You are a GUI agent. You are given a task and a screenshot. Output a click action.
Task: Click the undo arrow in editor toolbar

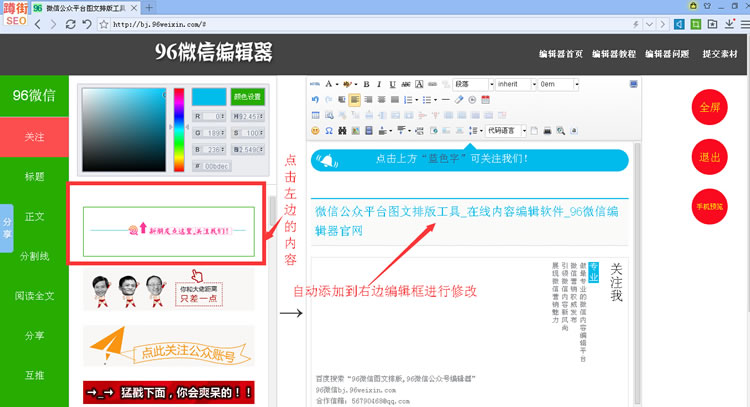click(x=315, y=100)
